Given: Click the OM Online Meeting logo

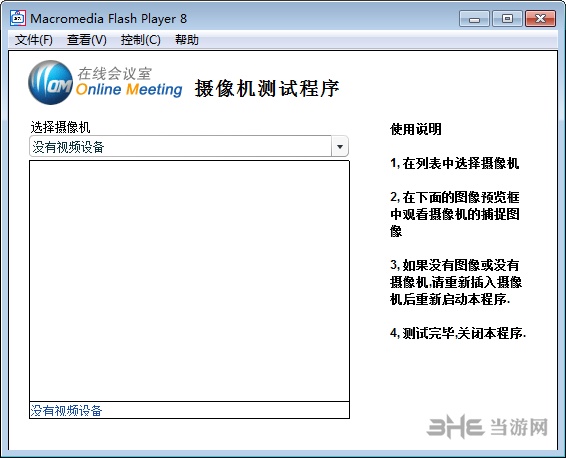Looking at the screenshot, I should 105,83.
